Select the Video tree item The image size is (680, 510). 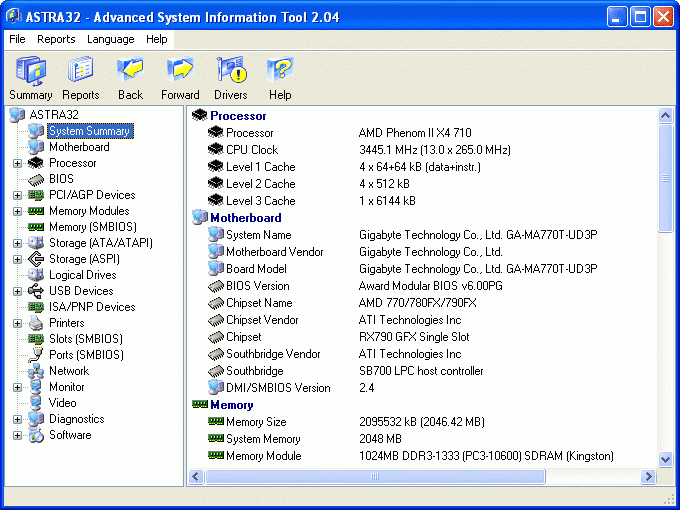(62, 403)
